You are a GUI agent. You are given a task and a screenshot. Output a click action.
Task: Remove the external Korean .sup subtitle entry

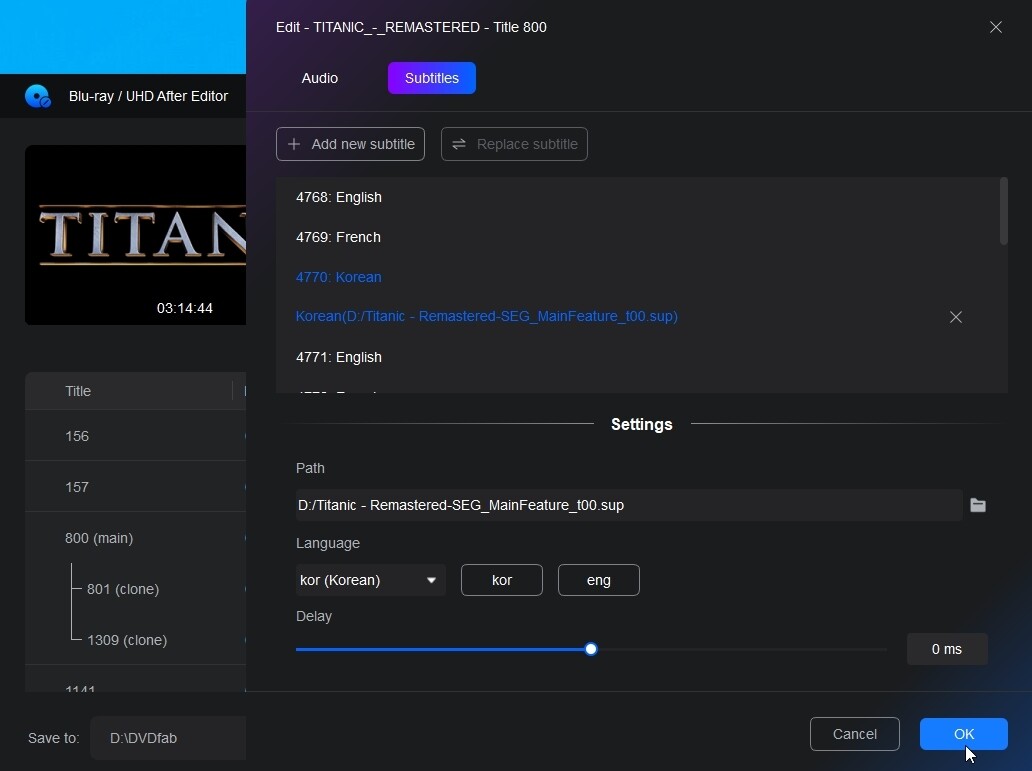(955, 317)
